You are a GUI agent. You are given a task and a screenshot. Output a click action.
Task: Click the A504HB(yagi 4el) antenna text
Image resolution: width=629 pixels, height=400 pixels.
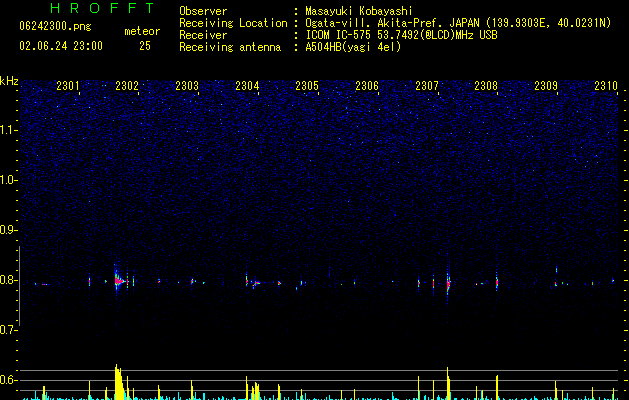[x=353, y=47]
